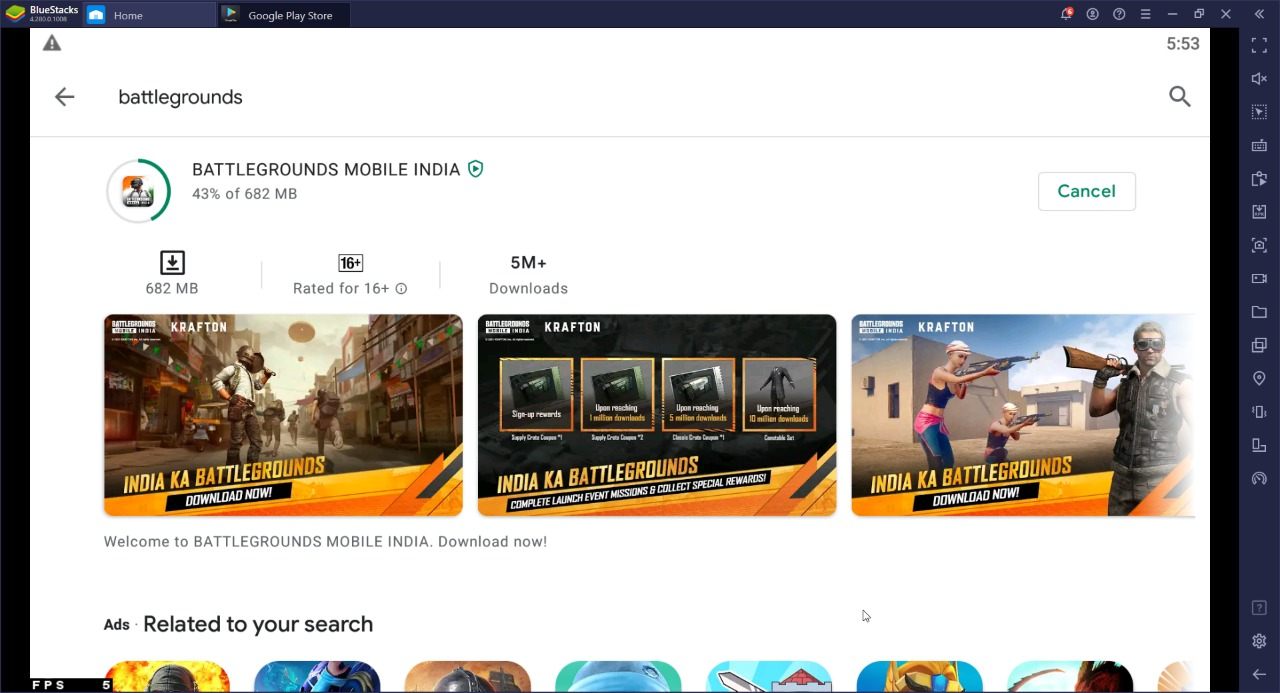Open the Rated for 16+ info icon
The height and width of the screenshot is (693, 1280).
point(401,288)
